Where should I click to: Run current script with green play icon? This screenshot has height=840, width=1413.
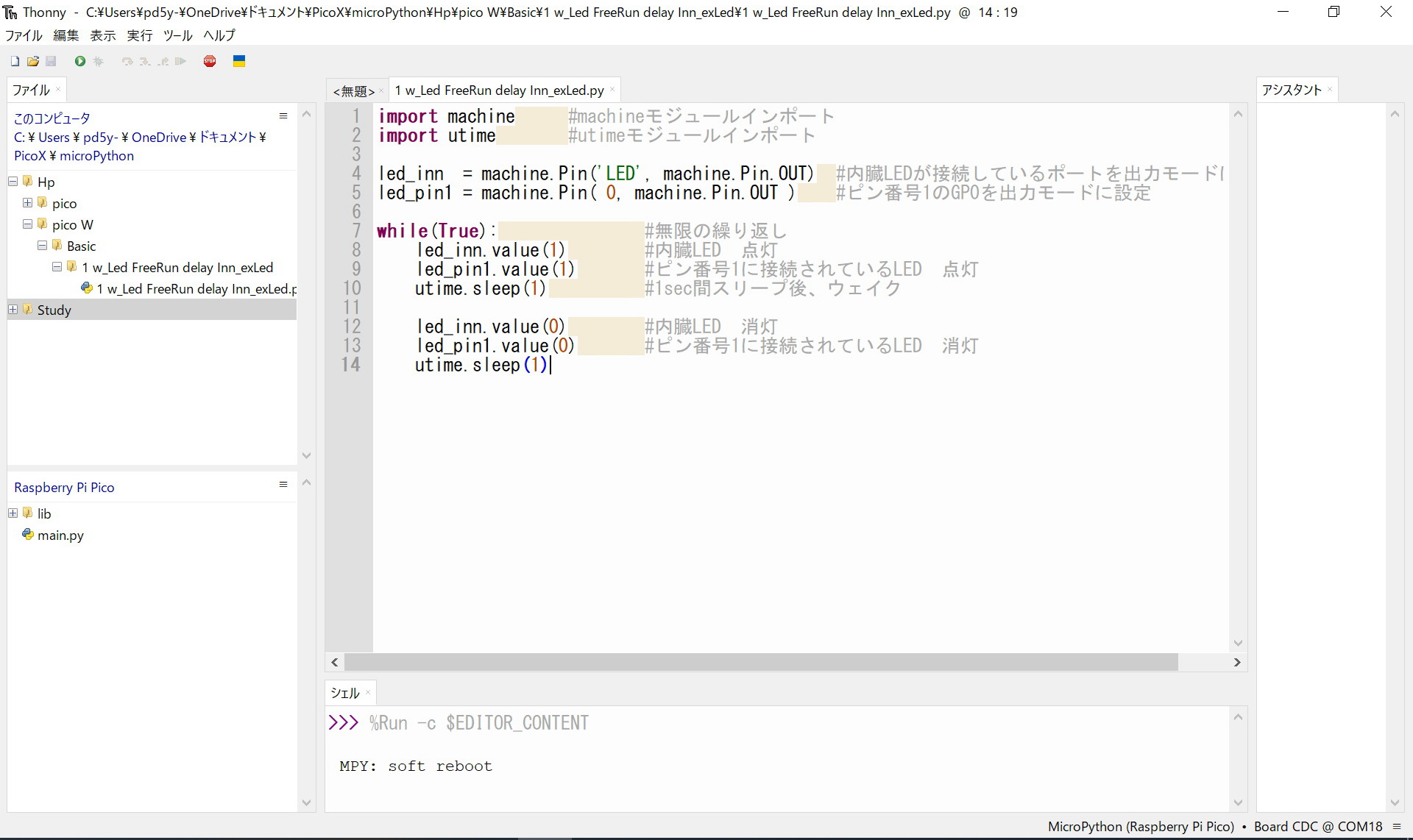[x=79, y=62]
